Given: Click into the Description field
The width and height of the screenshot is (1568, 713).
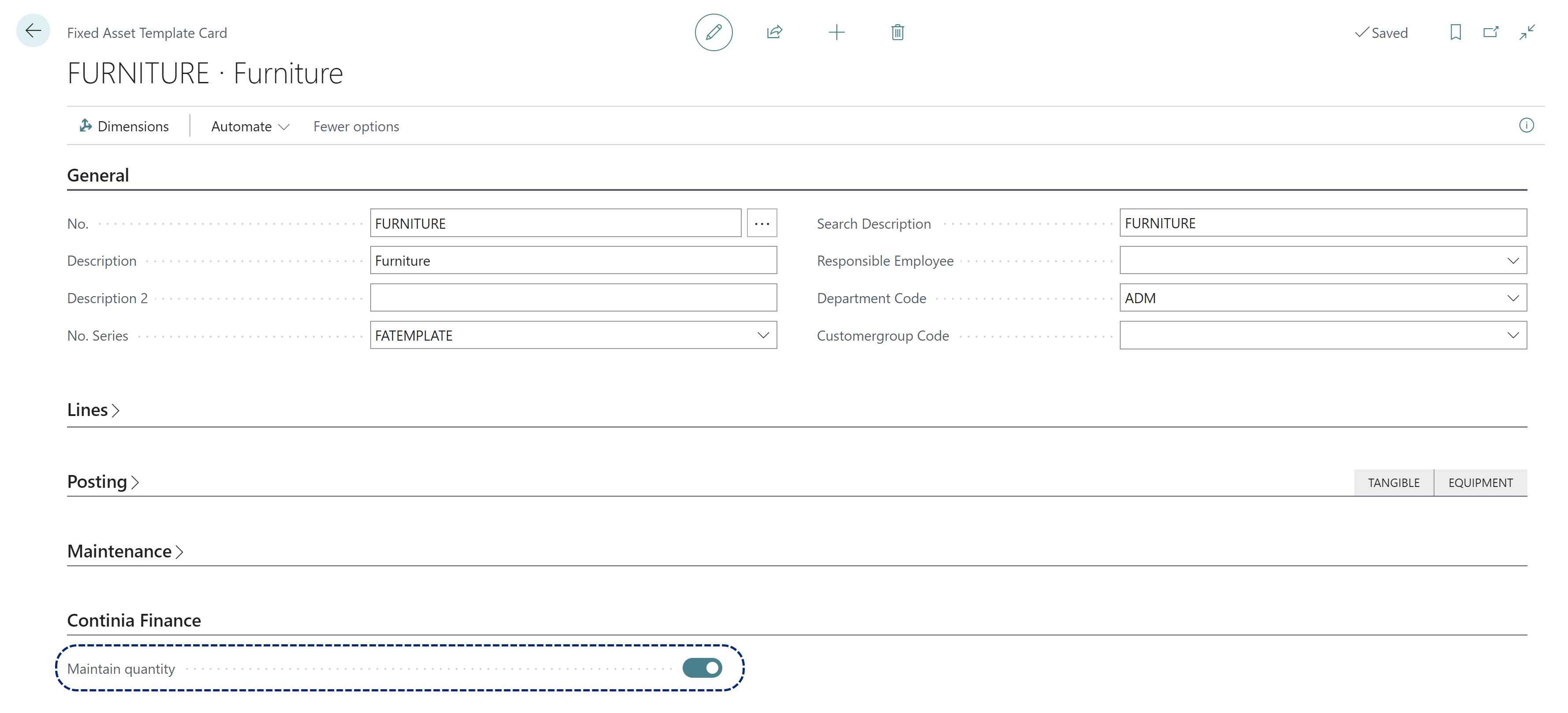Looking at the screenshot, I should [573, 260].
